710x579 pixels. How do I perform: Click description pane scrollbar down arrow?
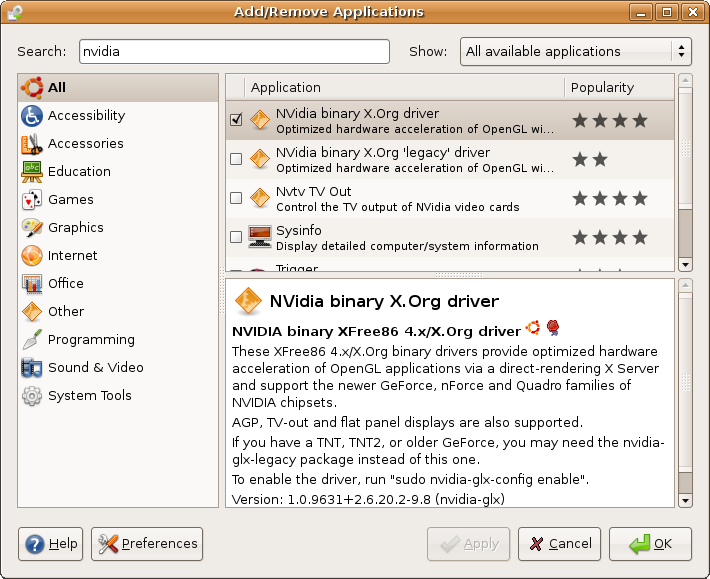click(685, 501)
